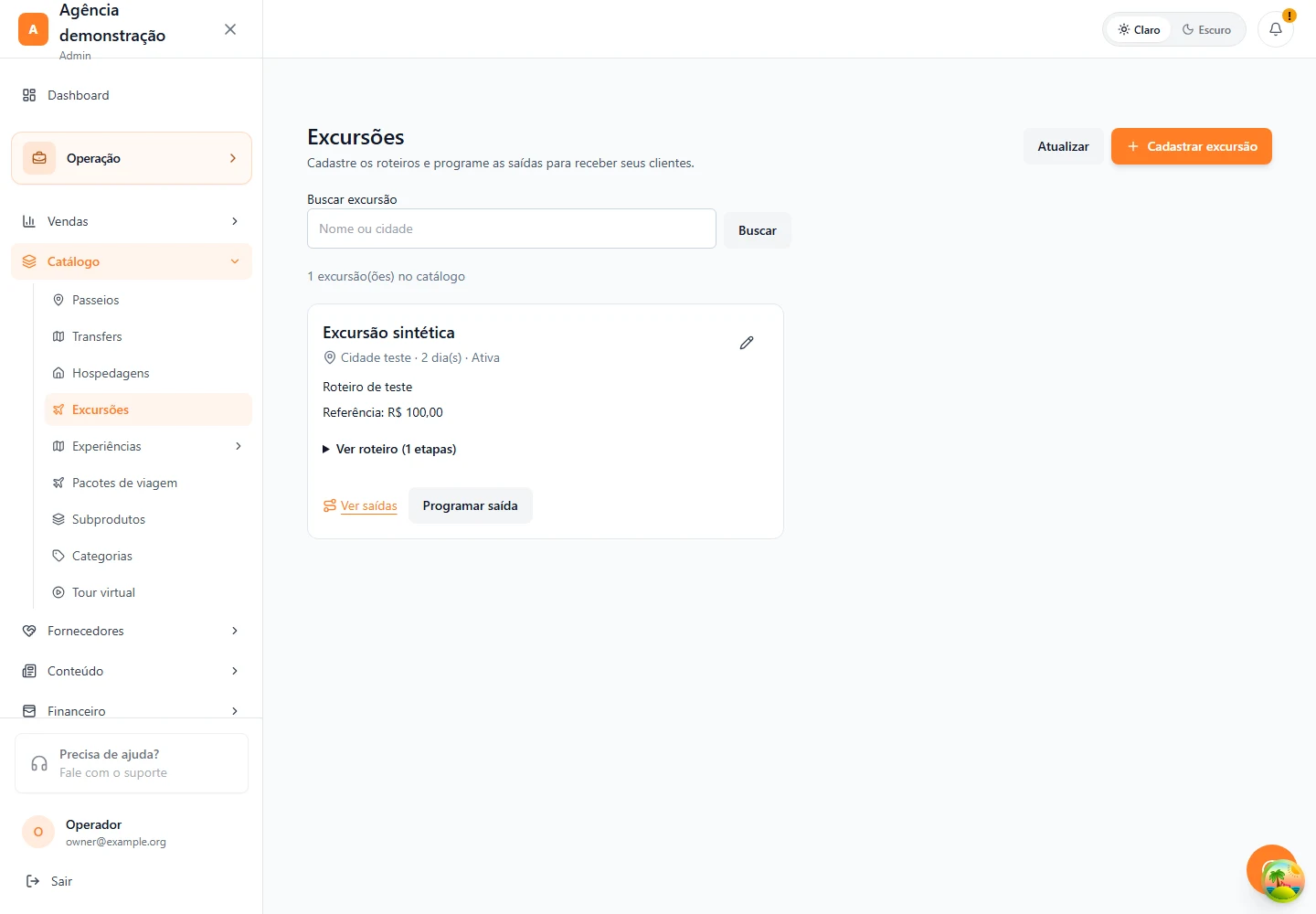Select Excursões in the catalog menu
The width and height of the screenshot is (1316, 914).
click(x=148, y=409)
